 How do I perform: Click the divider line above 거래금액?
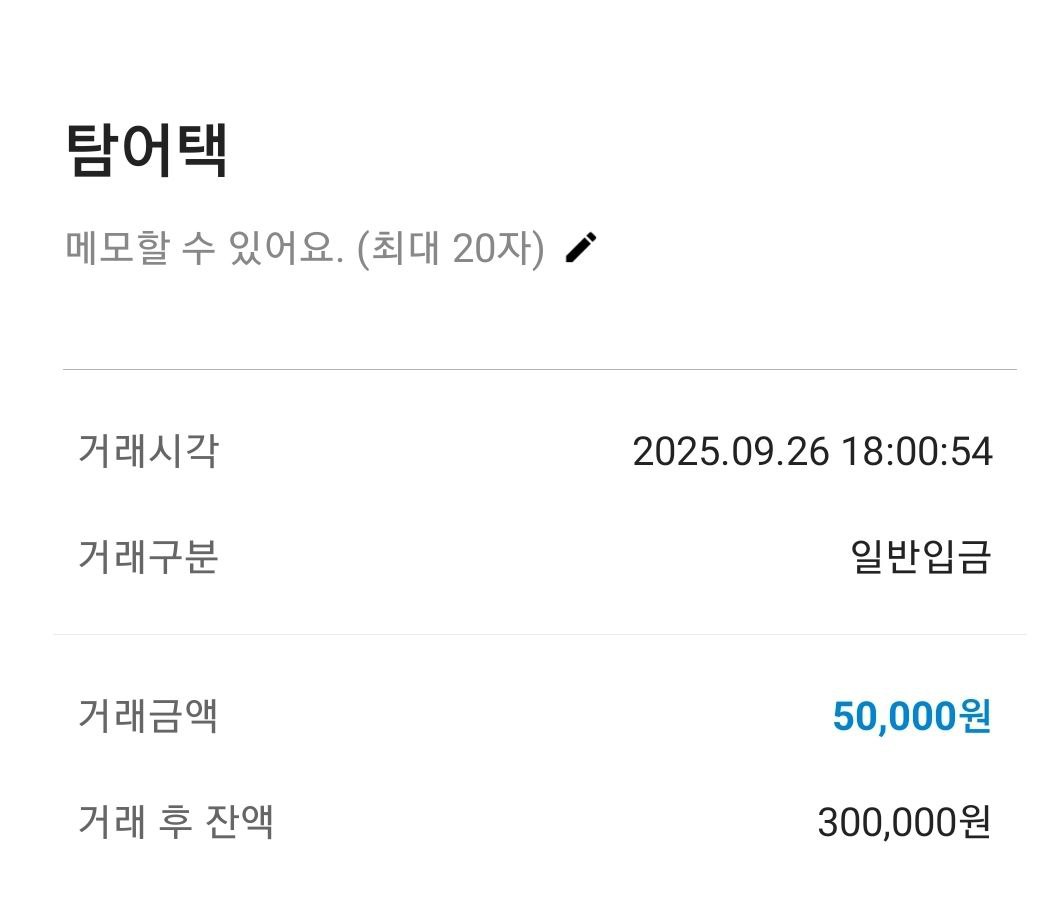pyautogui.click(x=540, y=634)
